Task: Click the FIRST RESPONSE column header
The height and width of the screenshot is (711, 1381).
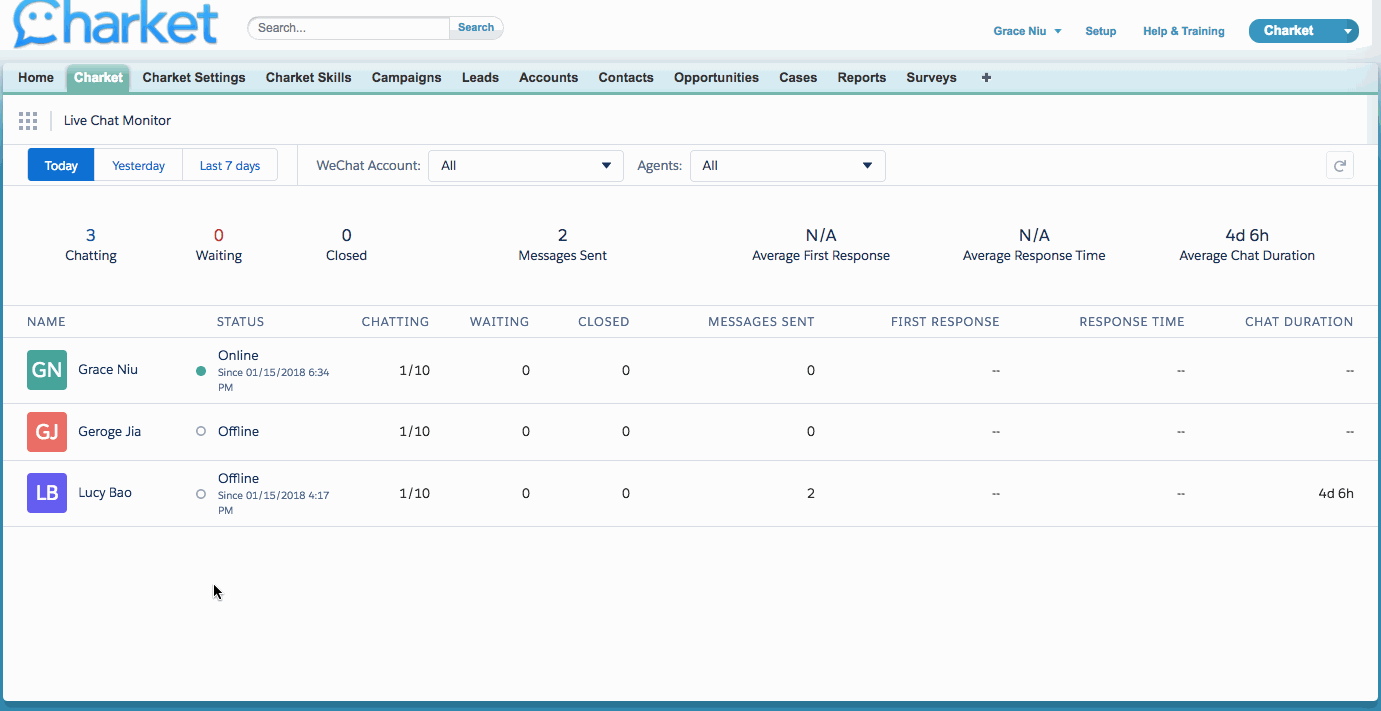Action: [945, 322]
